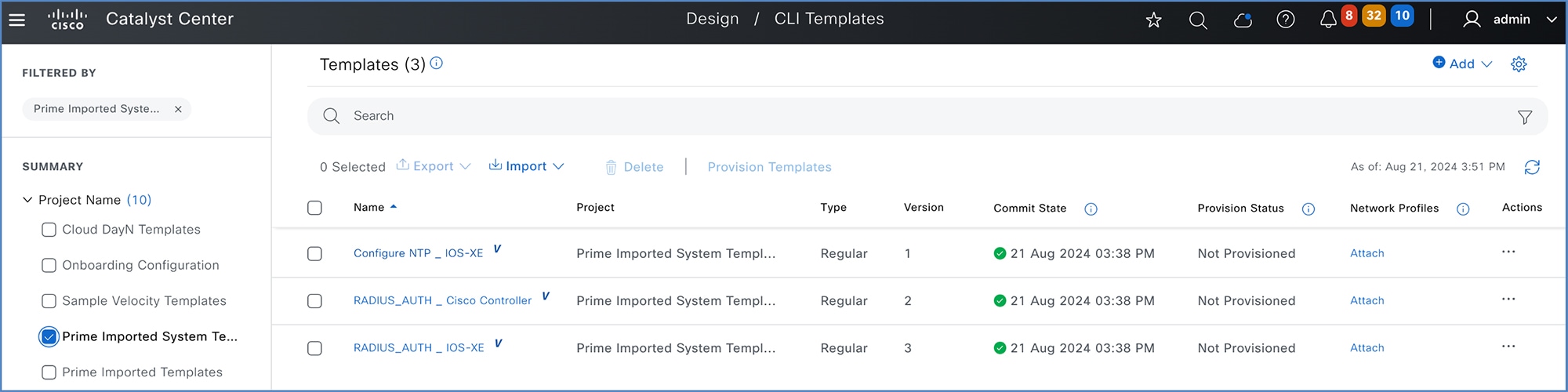Select RADIUS_AUTH _ IOS-XE row checkbox
Screen dimensions: 1568x392
click(x=314, y=348)
